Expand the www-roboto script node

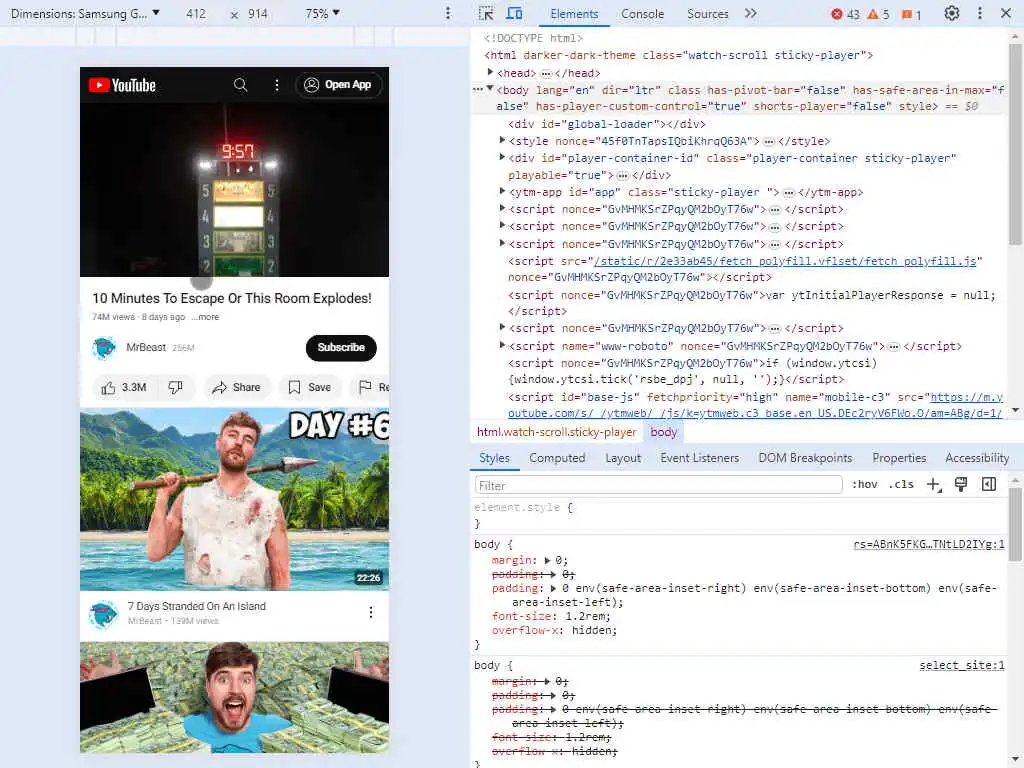[x=502, y=345]
